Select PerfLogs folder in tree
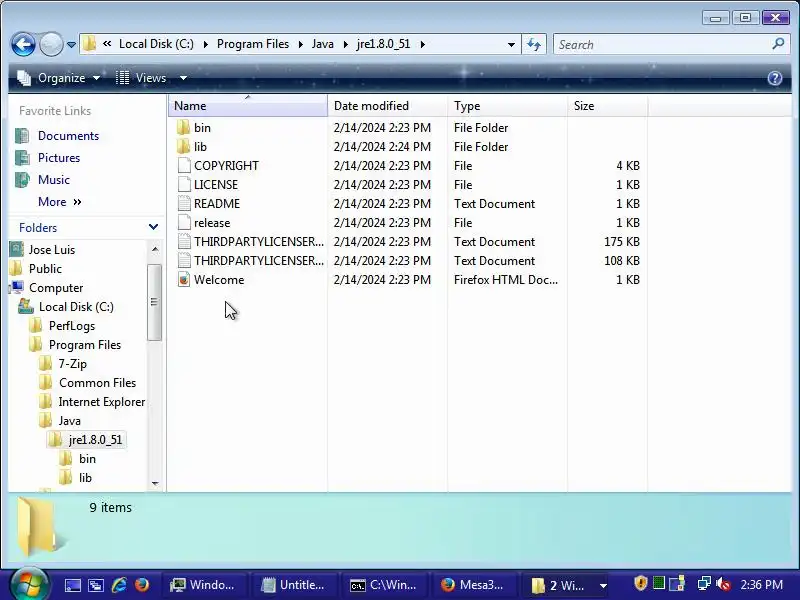 (x=71, y=326)
